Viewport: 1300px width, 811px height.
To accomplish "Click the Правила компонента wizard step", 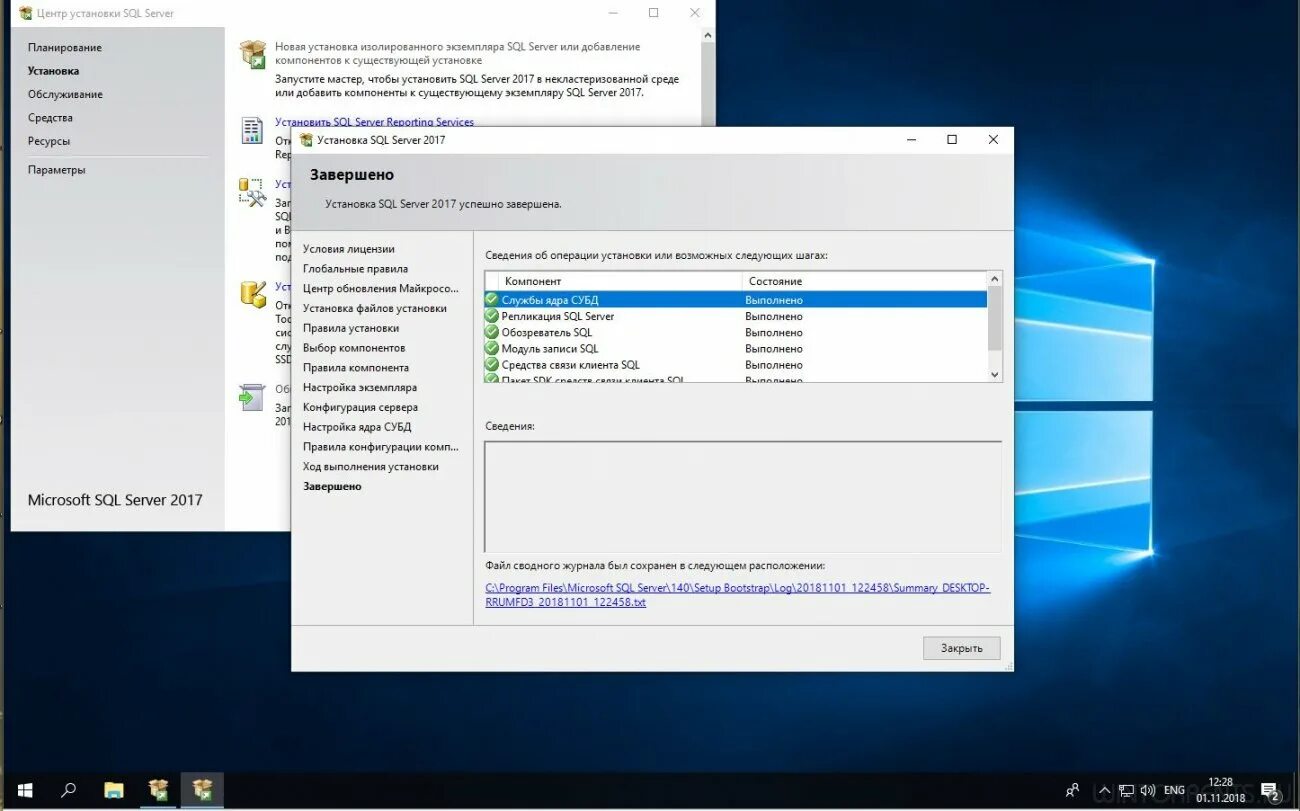I will [x=356, y=368].
